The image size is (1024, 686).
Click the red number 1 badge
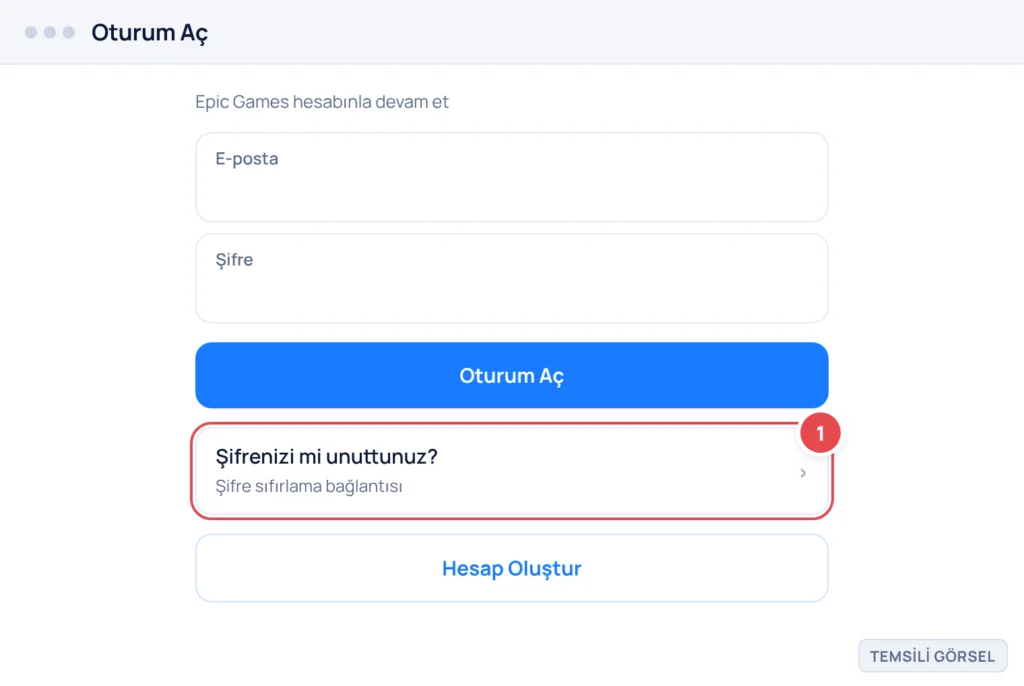click(820, 433)
